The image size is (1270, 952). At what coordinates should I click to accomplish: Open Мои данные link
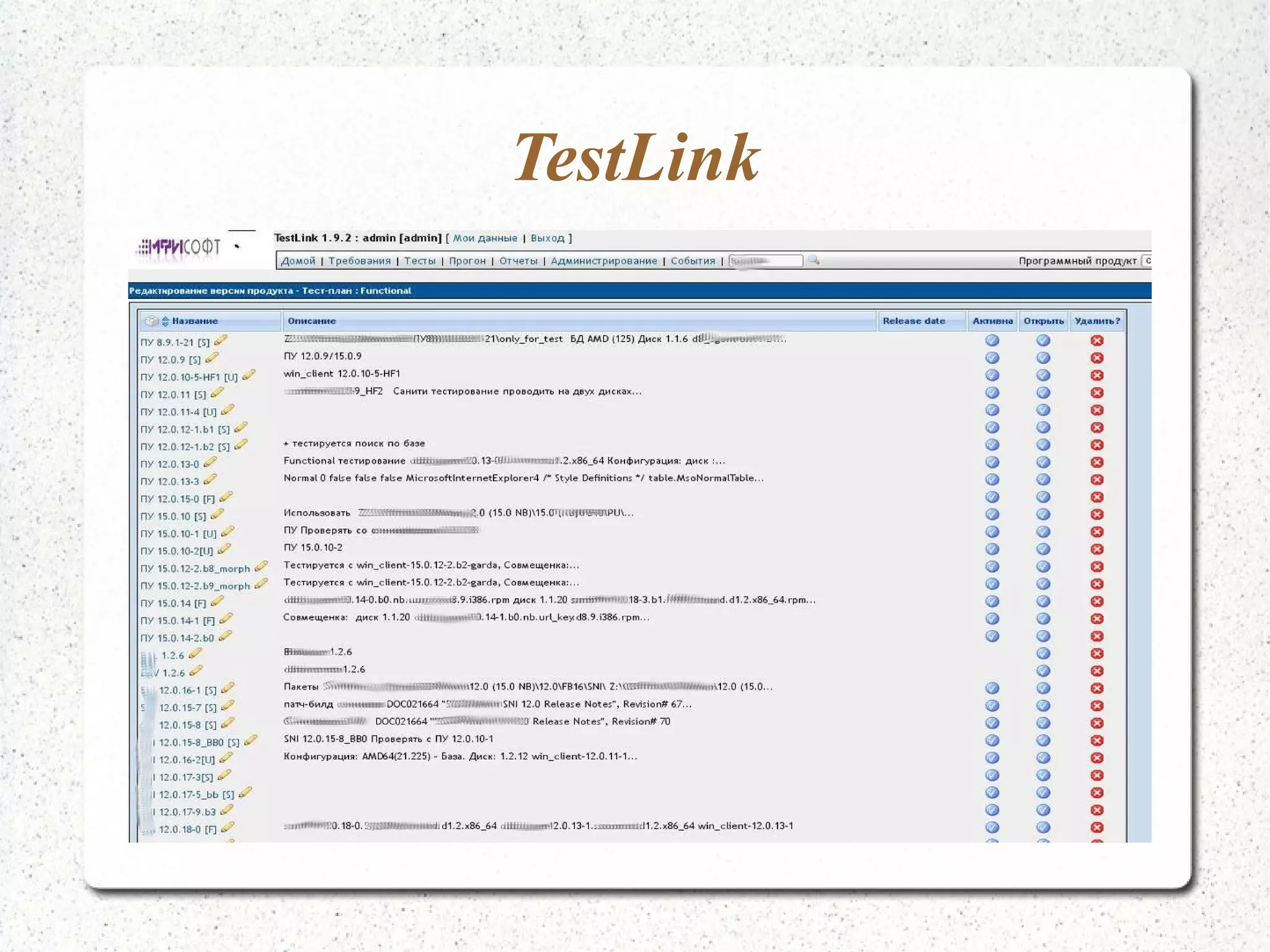(x=484, y=238)
